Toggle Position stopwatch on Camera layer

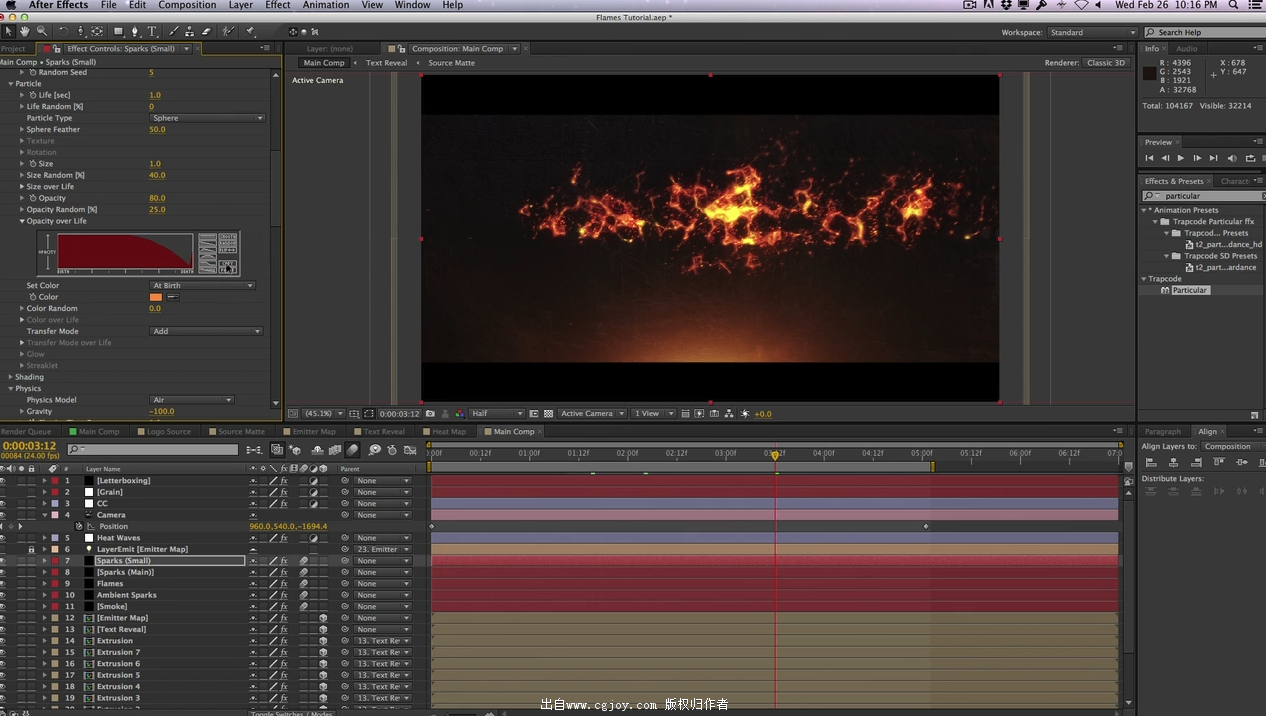[x=79, y=526]
